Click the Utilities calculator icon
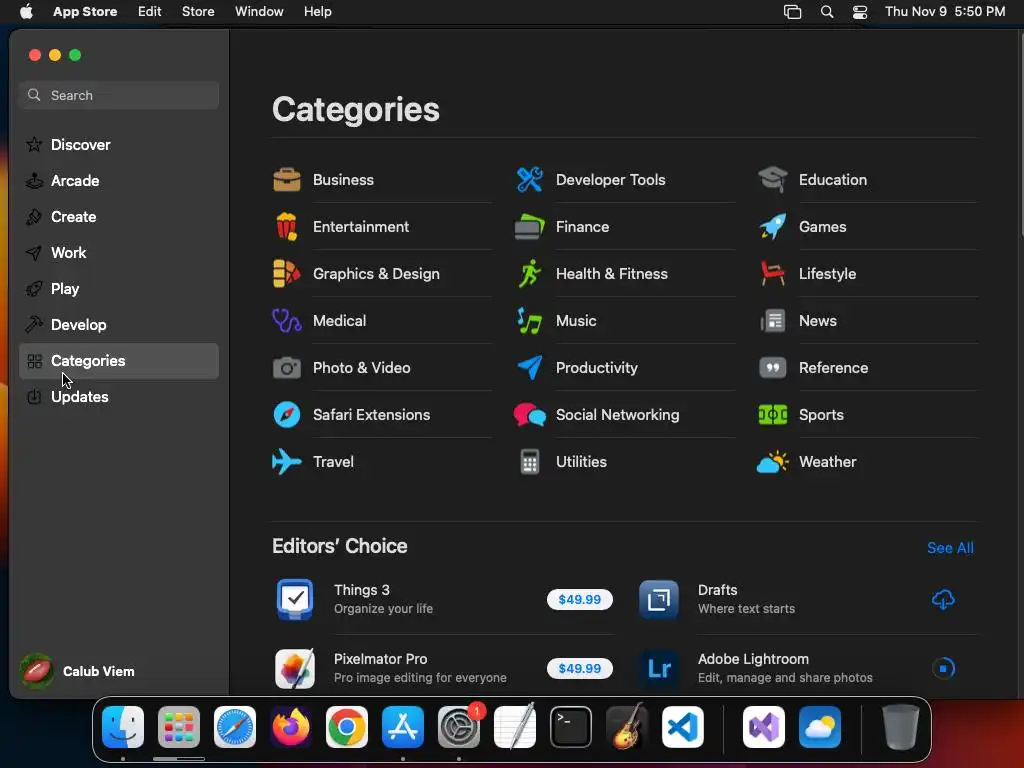The image size is (1024, 768). pos(530,462)
